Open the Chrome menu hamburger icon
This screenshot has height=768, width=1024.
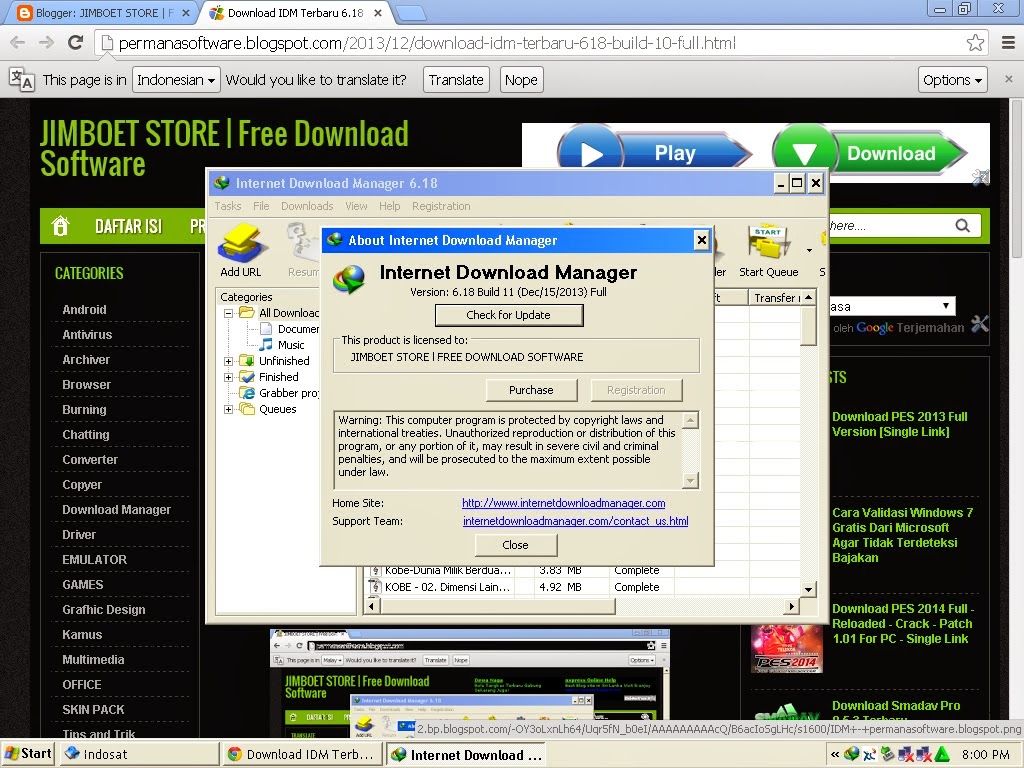tap(1008, 43)
